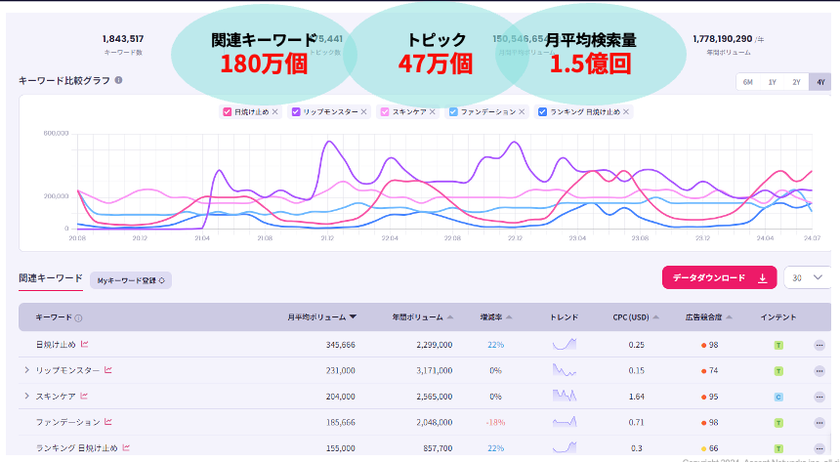Open the rows-per-page 30 dropdown
This screenshot has height=462, width=840.
point(808,278)
